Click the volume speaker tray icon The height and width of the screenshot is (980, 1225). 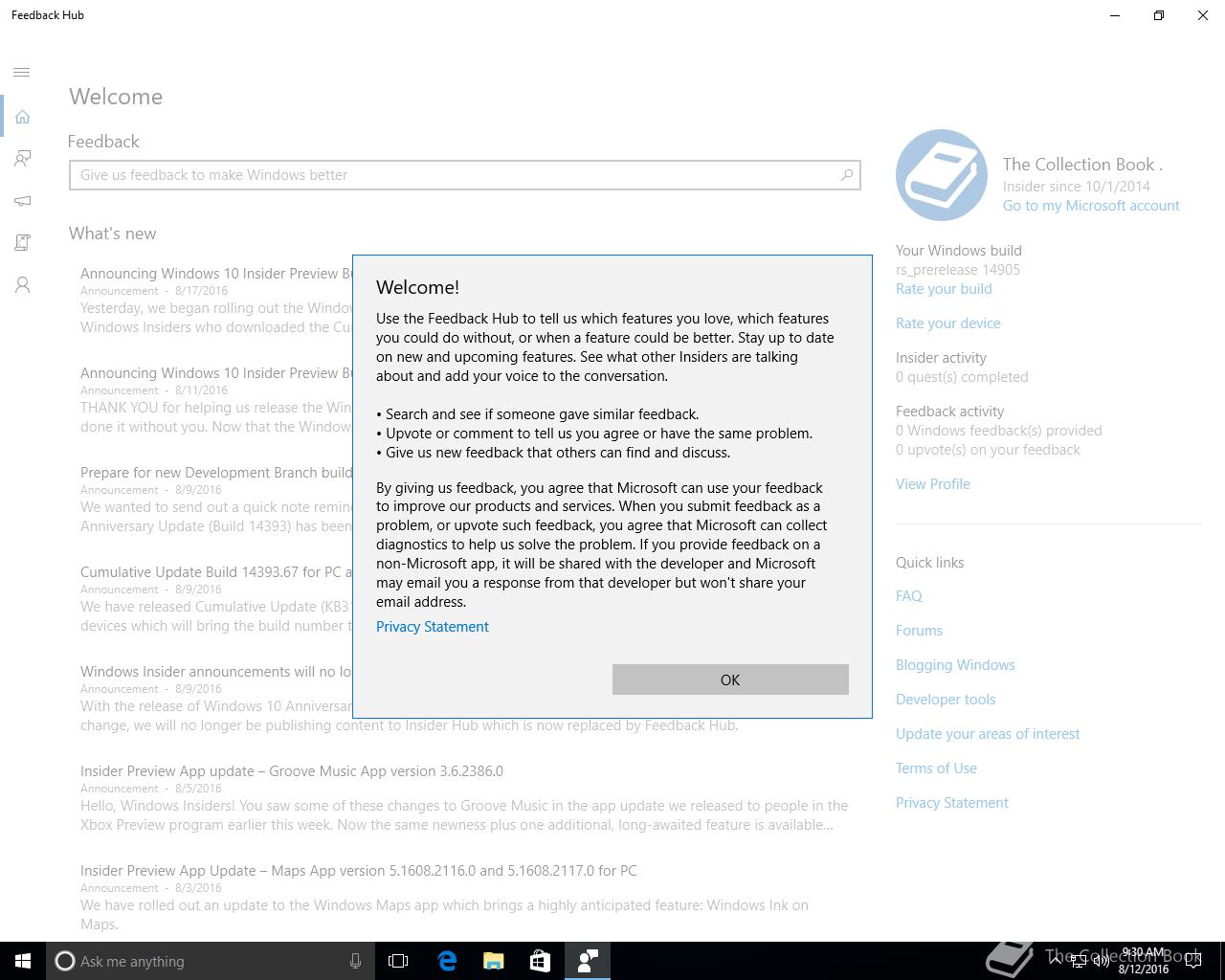pos(1102,962)
